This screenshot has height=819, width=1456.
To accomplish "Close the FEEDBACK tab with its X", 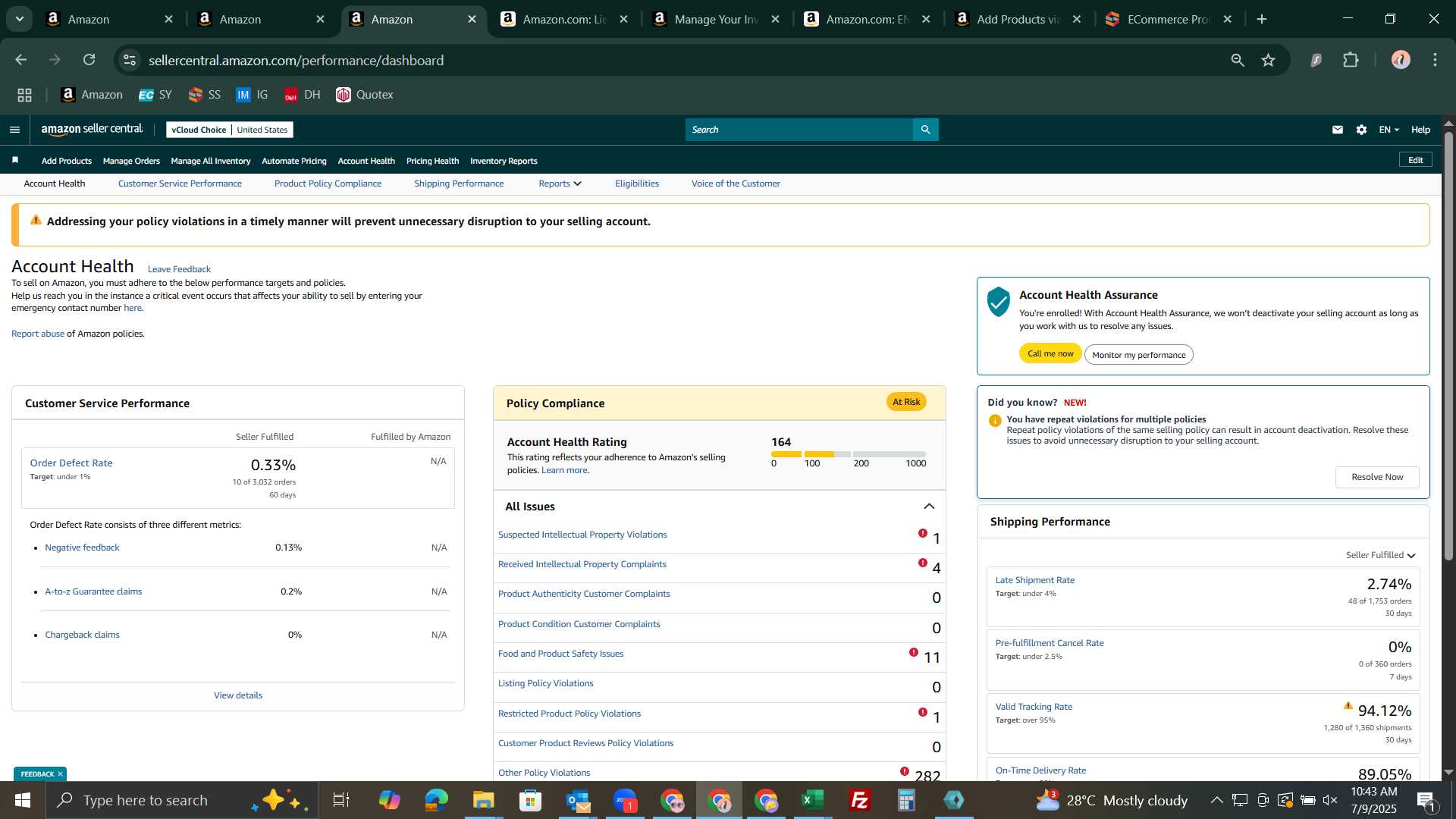I will pos(60,773).
